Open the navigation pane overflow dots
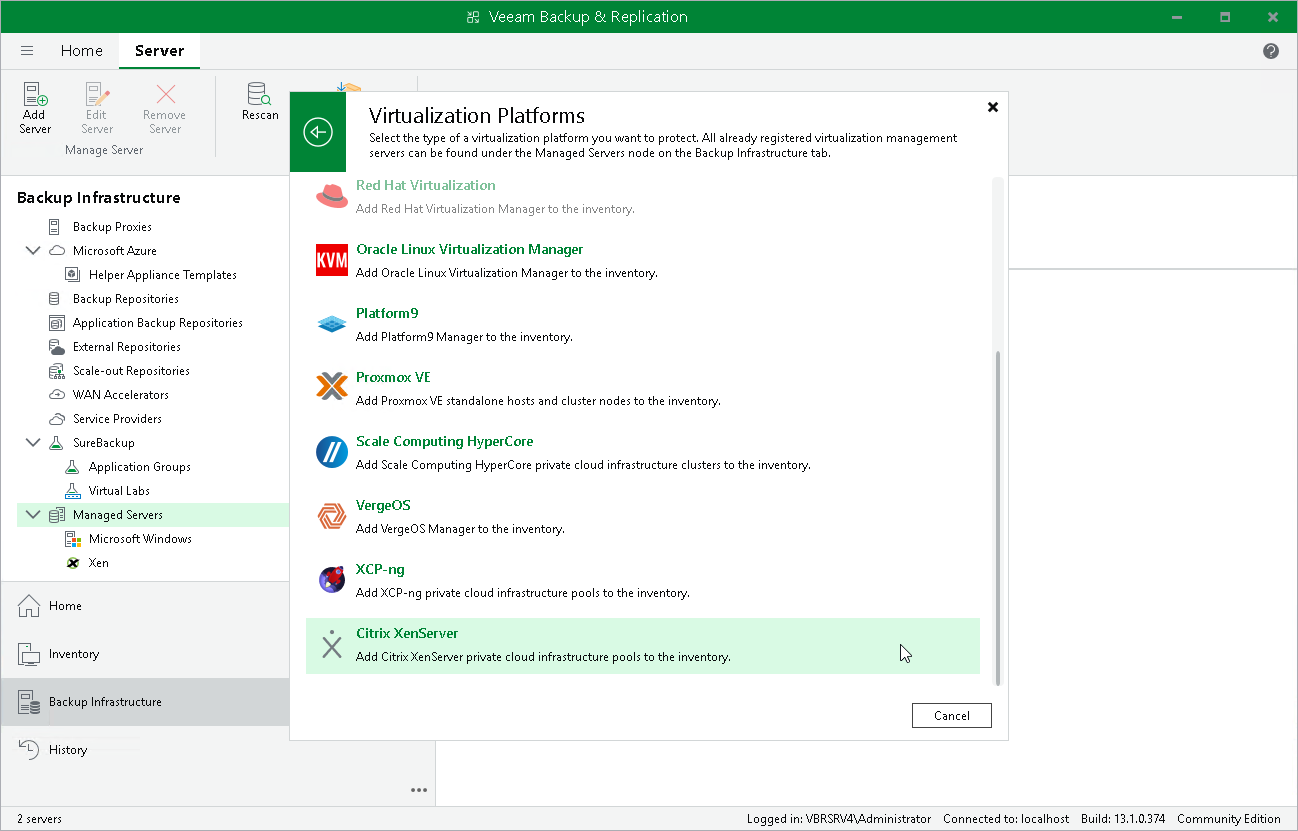This screenshot has height=831, width=1298. coord(419,790)
